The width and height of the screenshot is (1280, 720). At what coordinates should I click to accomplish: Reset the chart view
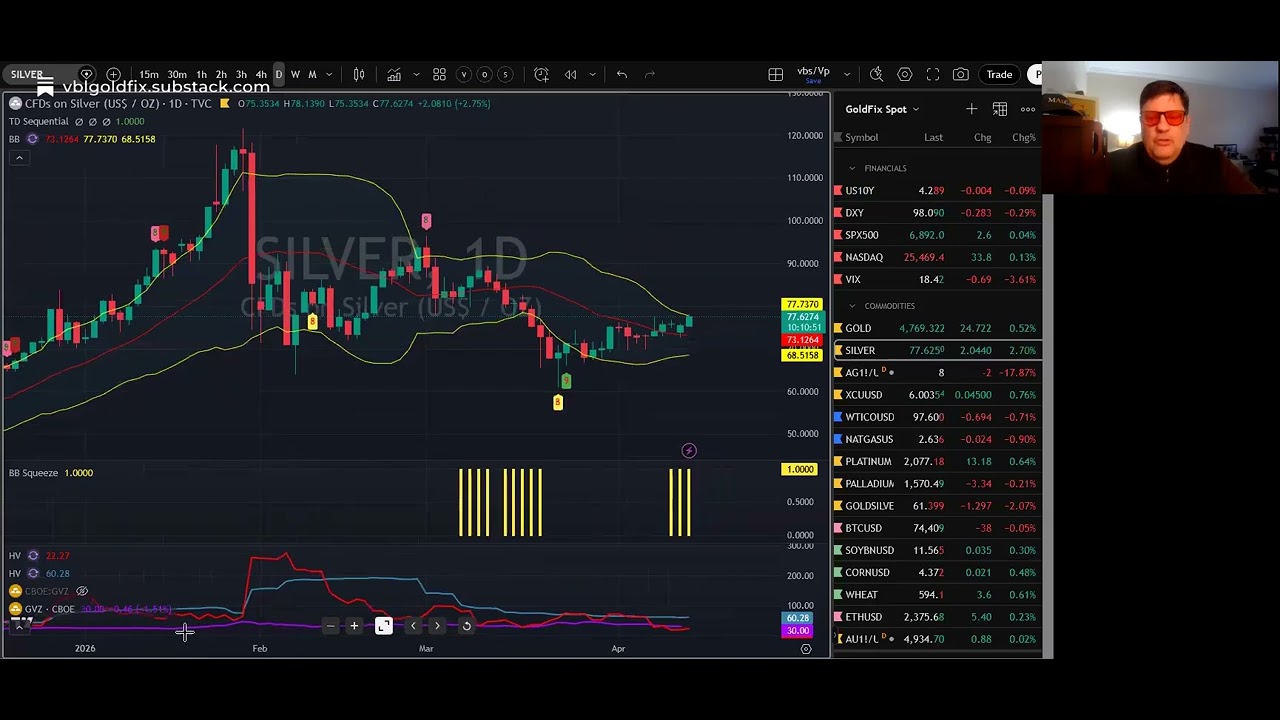(x=466, y=626)
